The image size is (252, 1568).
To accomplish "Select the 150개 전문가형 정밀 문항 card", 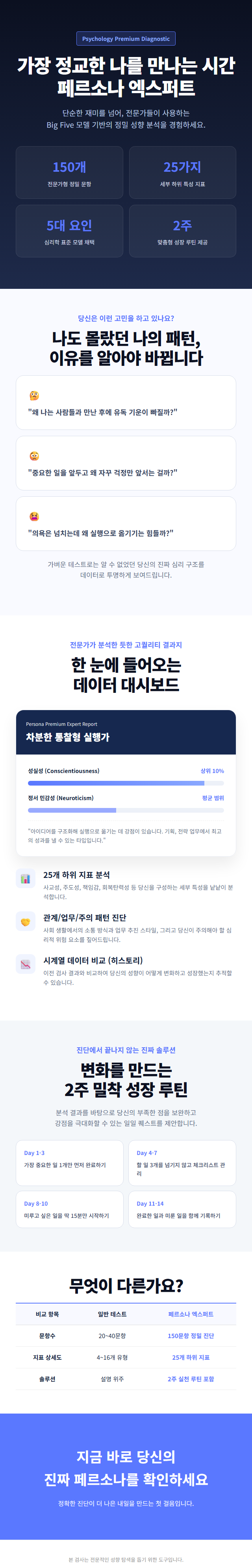I will (69, 173).
